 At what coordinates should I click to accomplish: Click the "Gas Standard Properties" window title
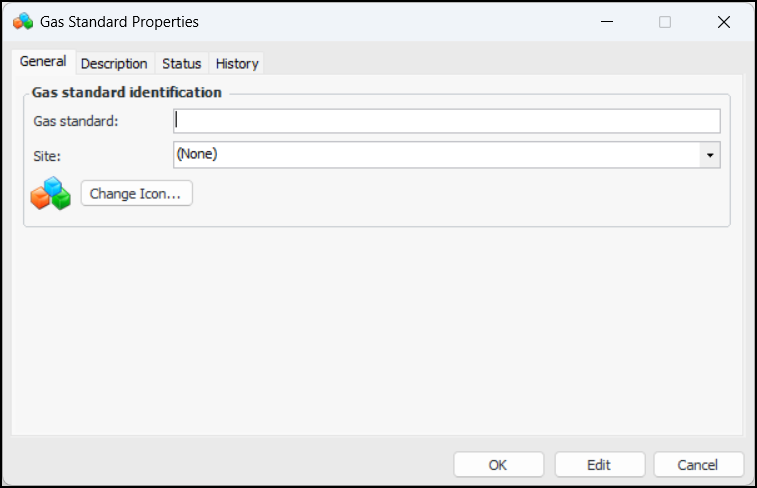119,22
